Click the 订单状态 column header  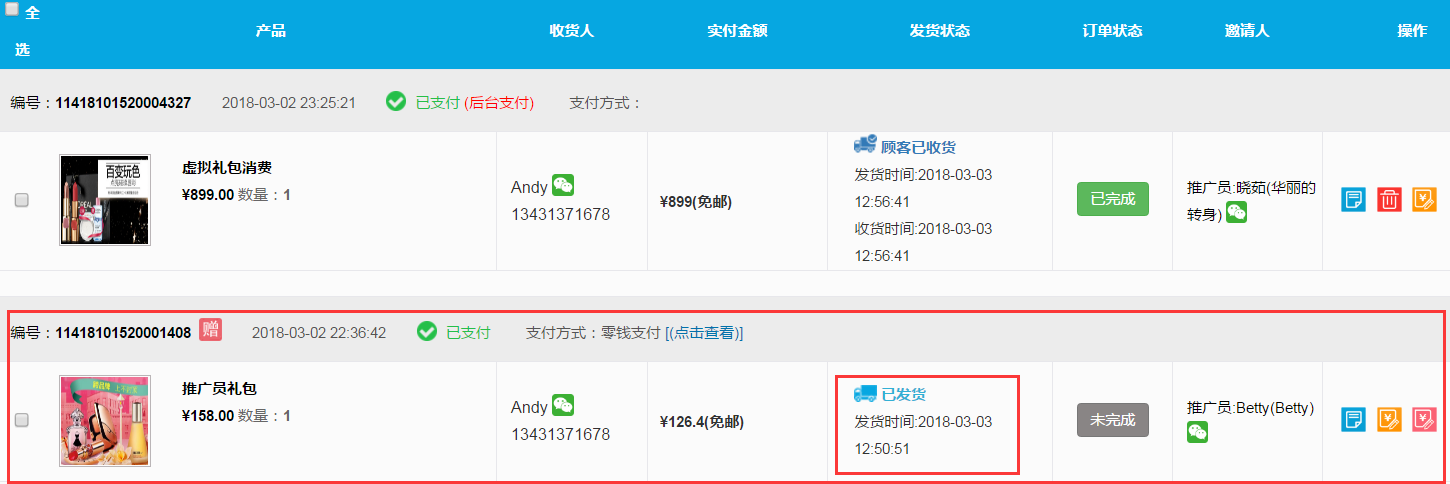[1112, 30]
